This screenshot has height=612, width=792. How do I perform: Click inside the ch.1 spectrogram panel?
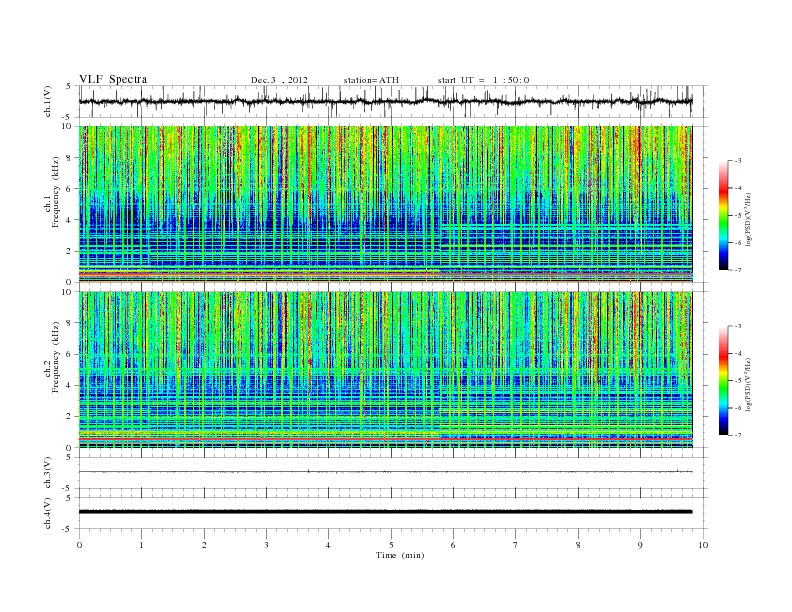[385, 204]
